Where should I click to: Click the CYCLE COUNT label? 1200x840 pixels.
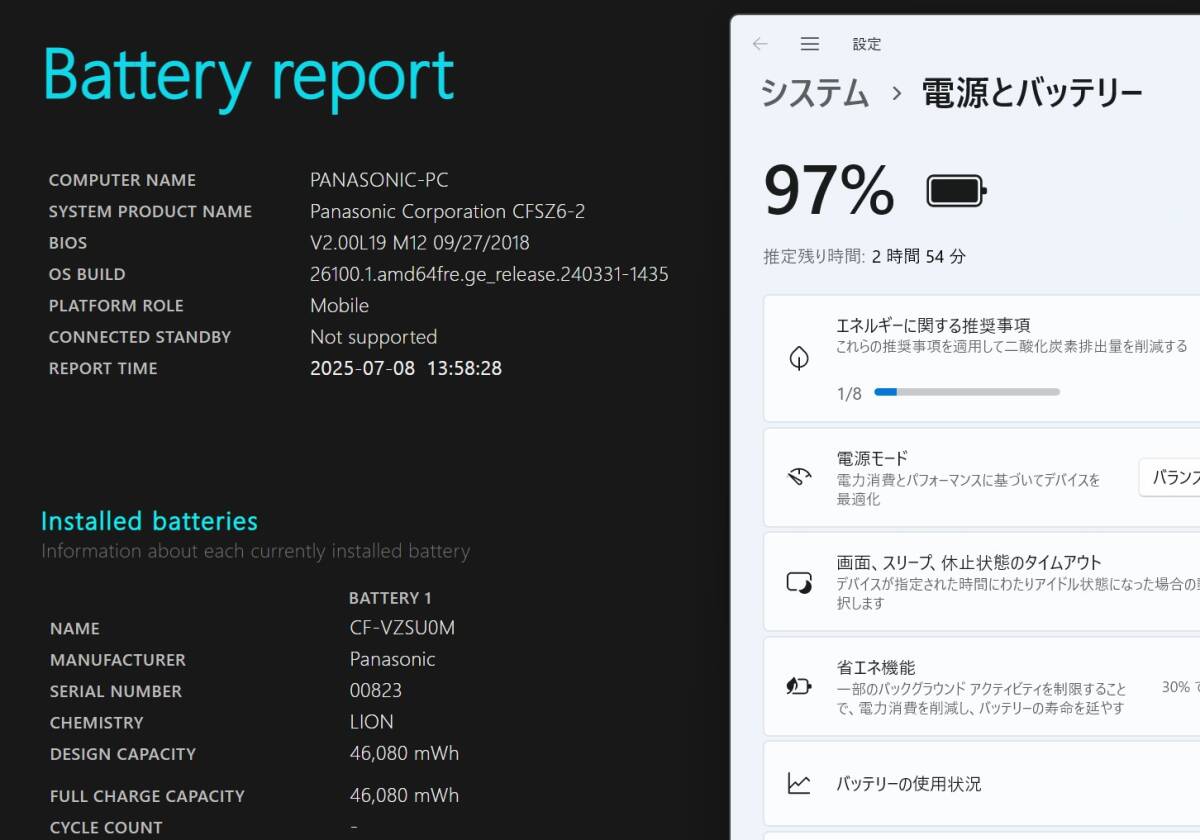click(106, 828)
